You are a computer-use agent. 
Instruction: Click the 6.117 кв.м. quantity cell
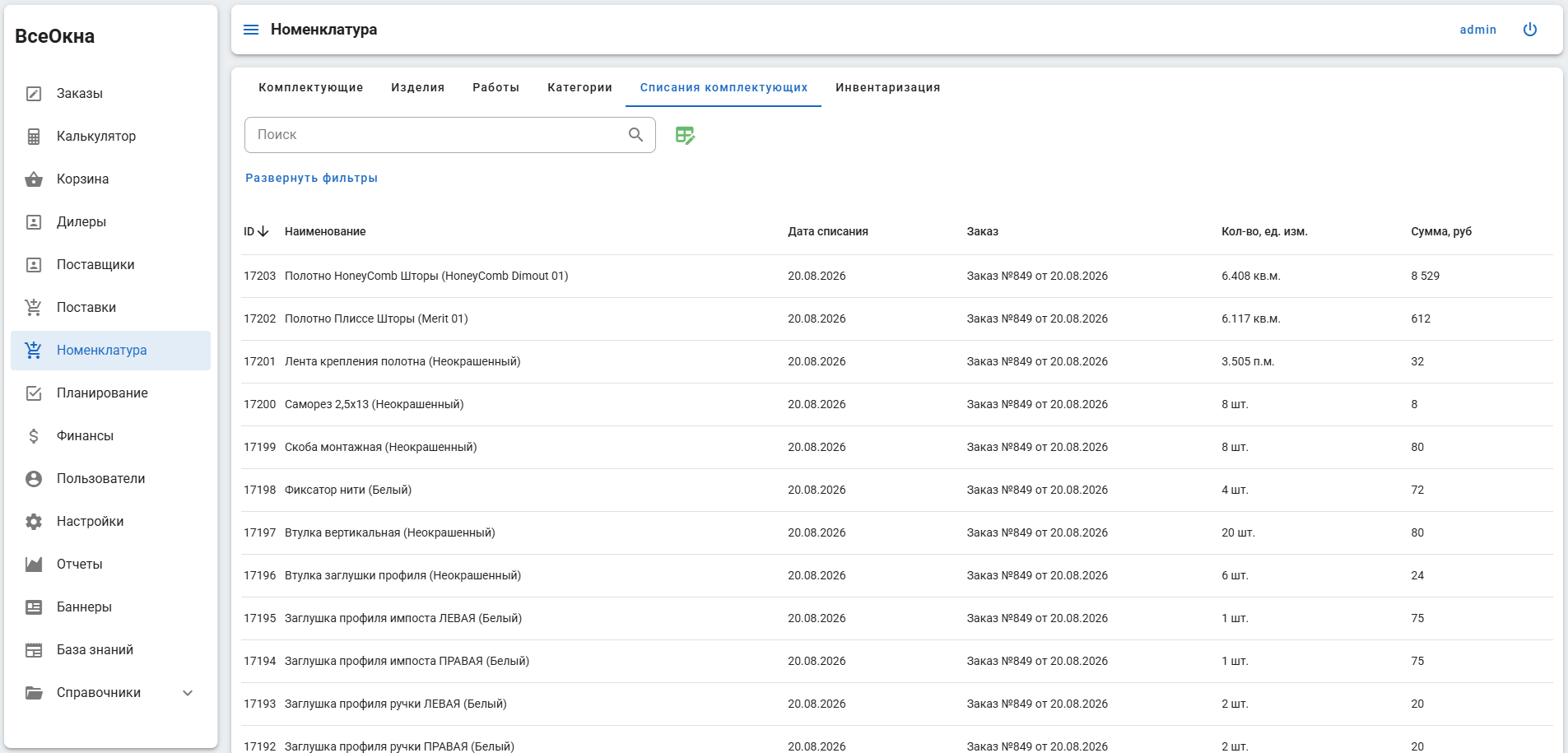click(1251, 318)
